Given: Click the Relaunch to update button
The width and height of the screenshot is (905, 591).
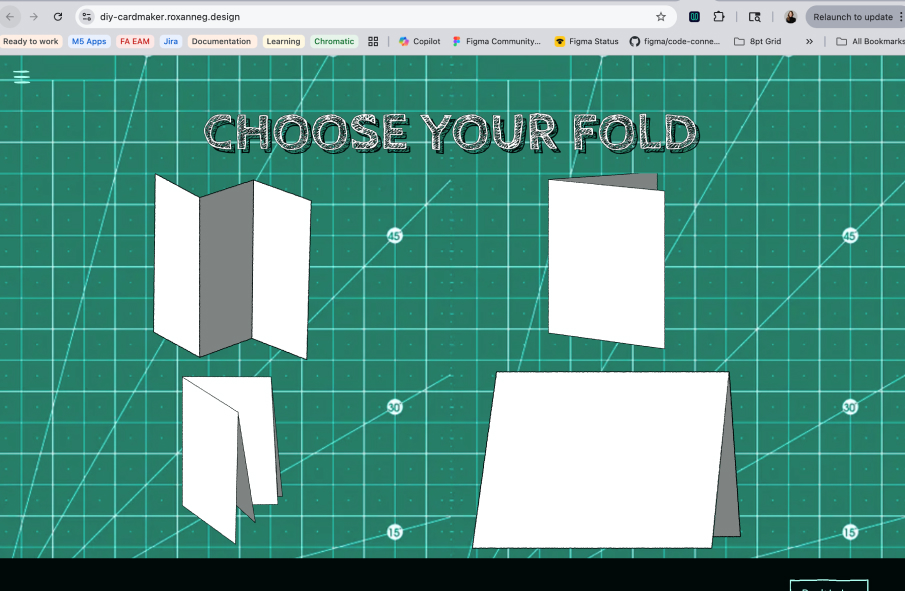Looking at the screenshot, I should 853,16.
